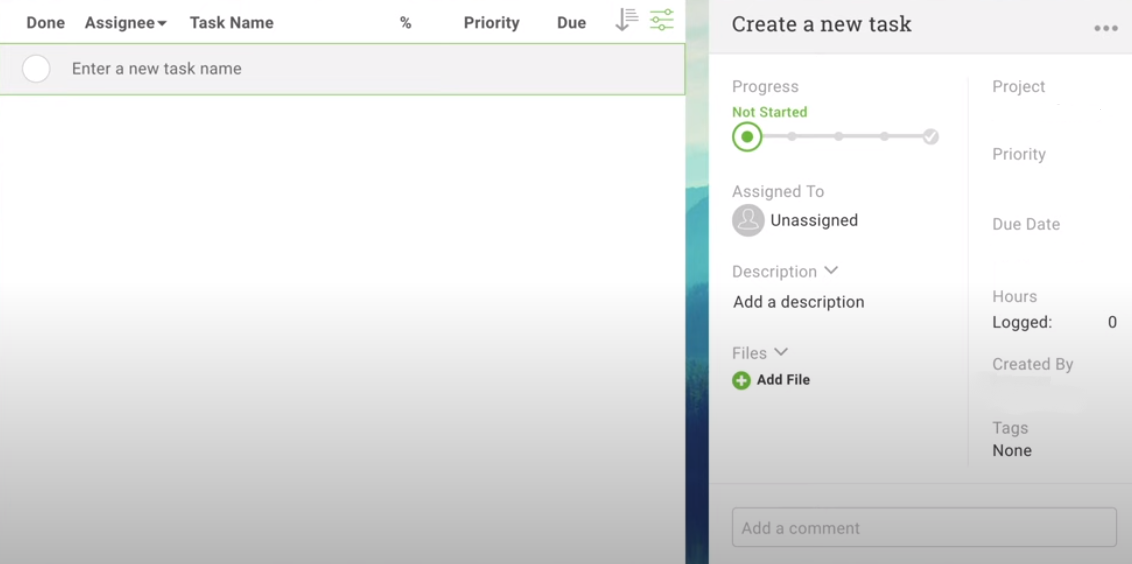
Task: Click the Unassigned assignee label
Action: coord(814,220)
